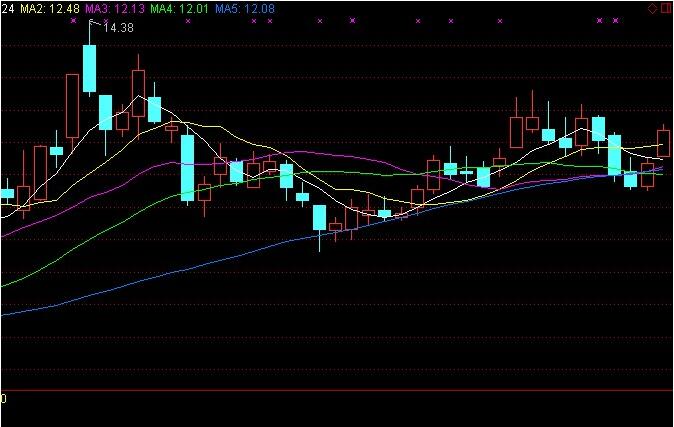Screen dimensions: 674x427
Task: Click the 0 axis label at bottom-left
Action: coord(3,398)
